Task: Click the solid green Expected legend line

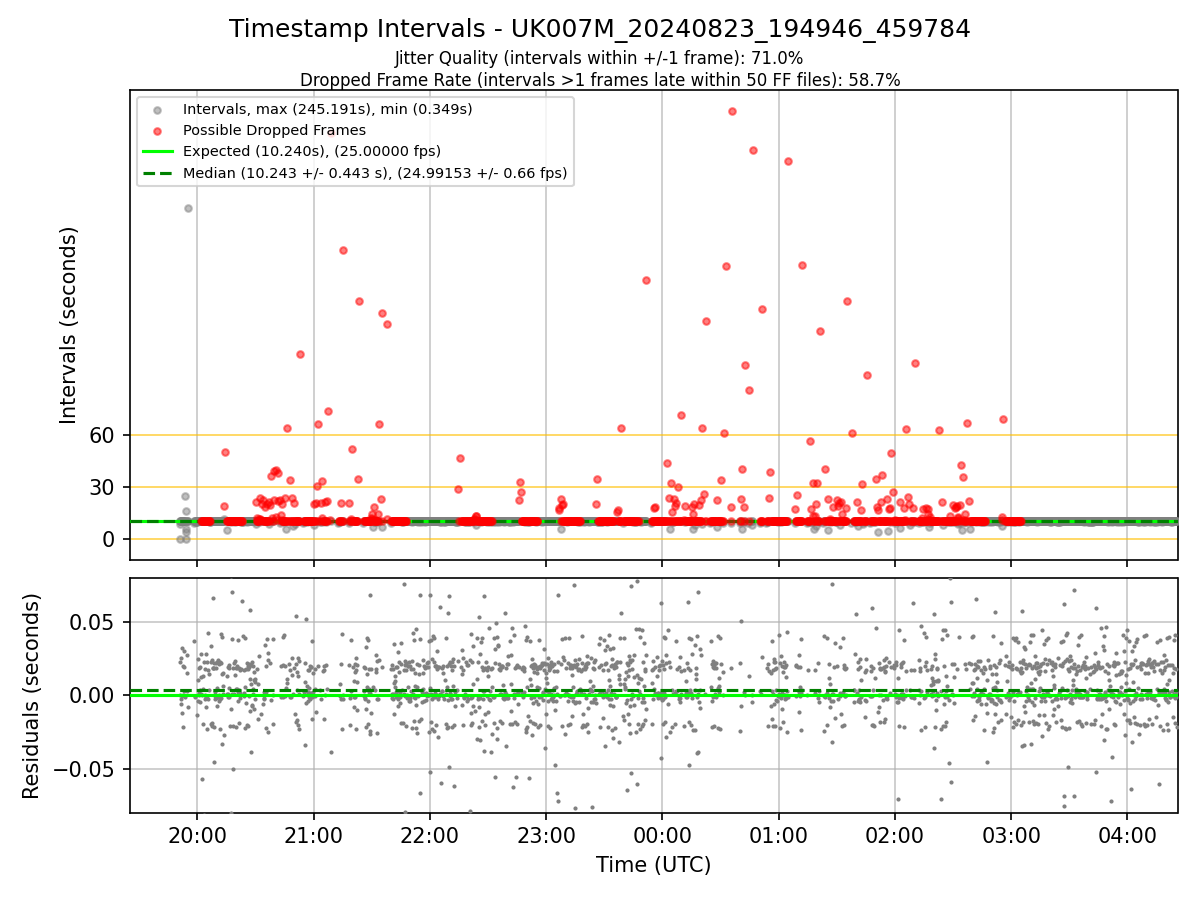Action: [x=156, y=152]
